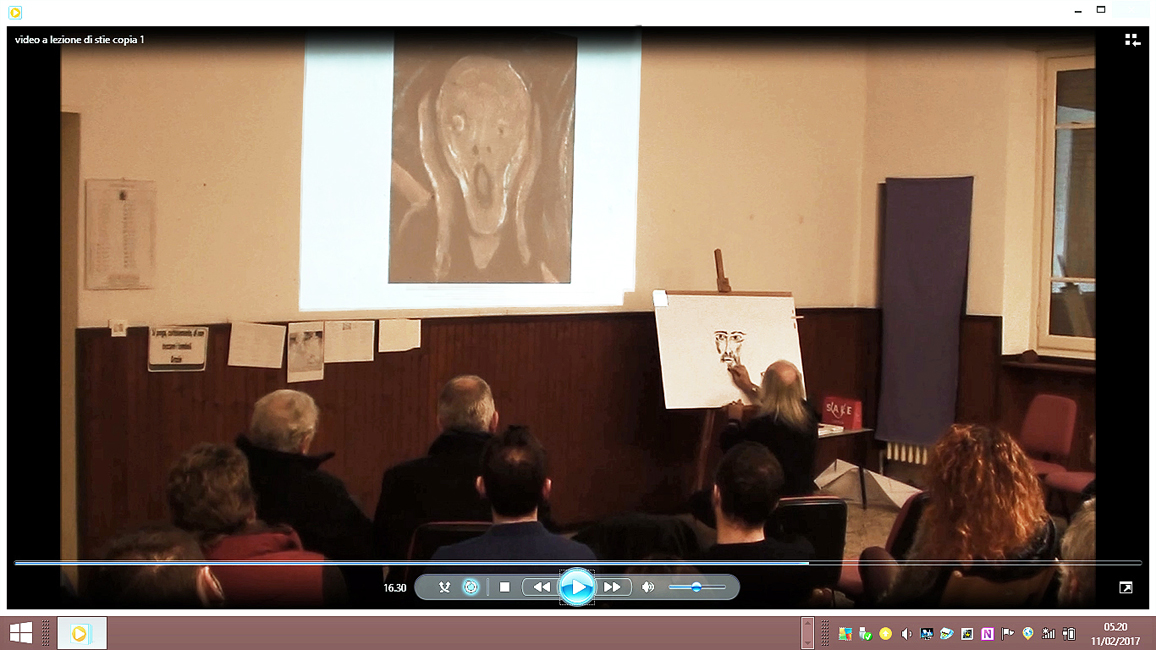Open the yellow up-arrow update tray icon
Image resolution: width=1156 pixels, height=650 pixels.
885,634
